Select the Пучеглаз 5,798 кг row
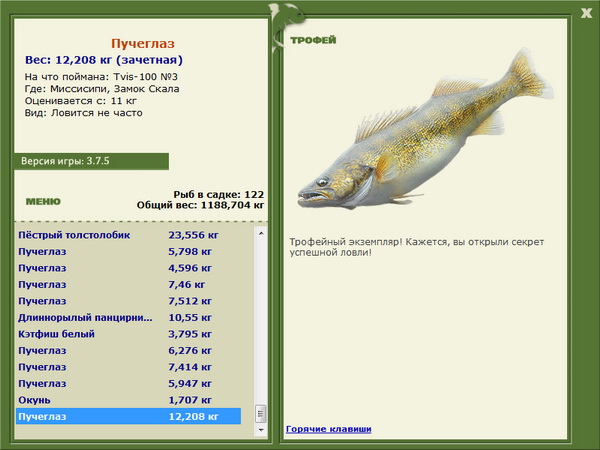This screenshot has height=450, width=600. 128,252
